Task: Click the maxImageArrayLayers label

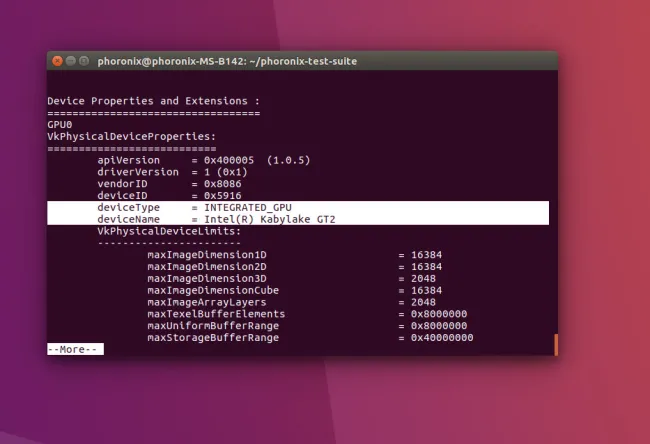Action: pyautogui.click(x=207, y=302)
